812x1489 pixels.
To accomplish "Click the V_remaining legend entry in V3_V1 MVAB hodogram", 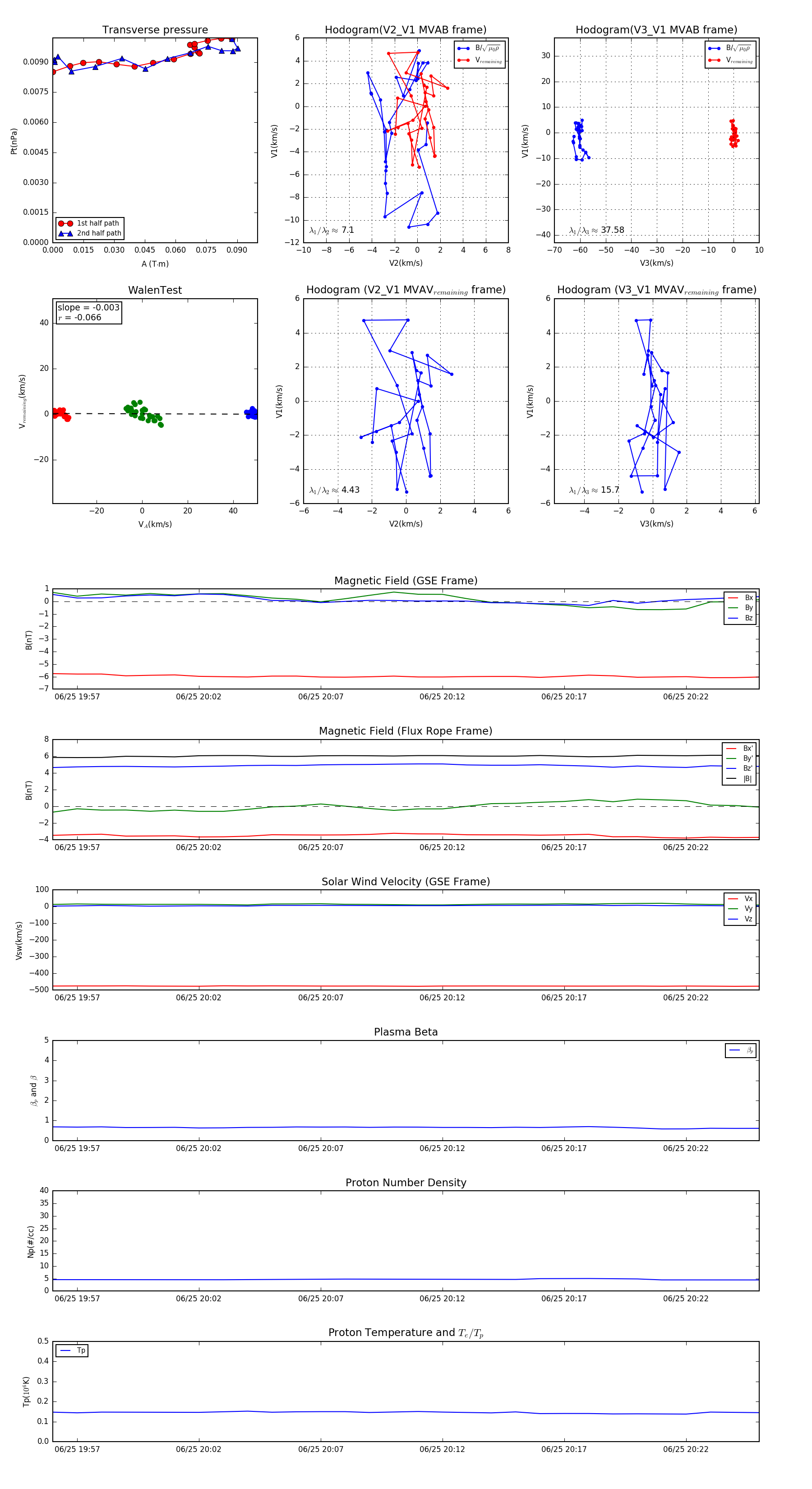I will point(730,60).
